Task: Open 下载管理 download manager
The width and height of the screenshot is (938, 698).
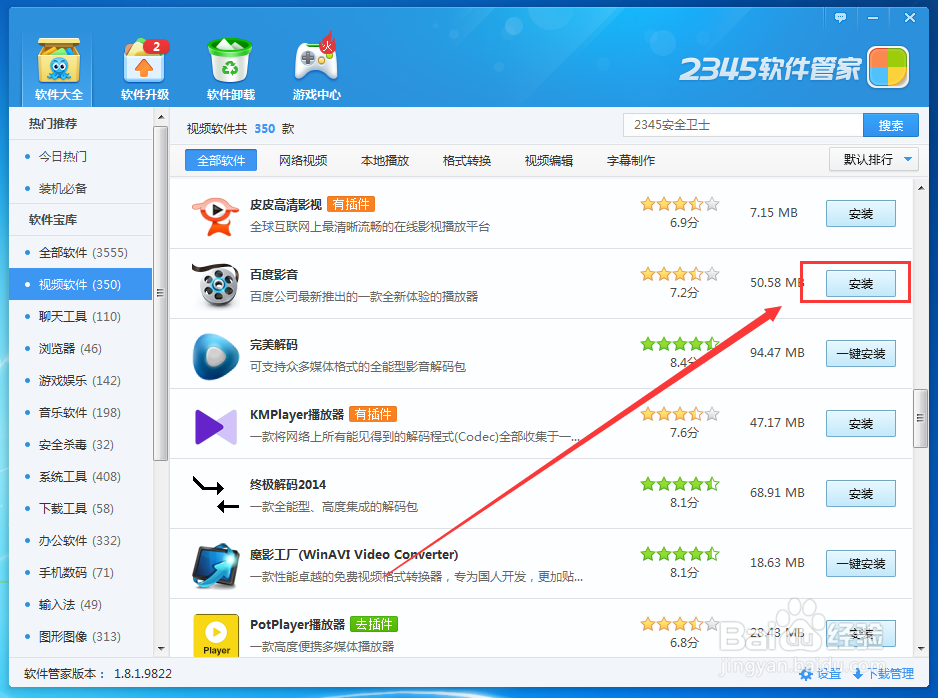Action: pos(883,674)
